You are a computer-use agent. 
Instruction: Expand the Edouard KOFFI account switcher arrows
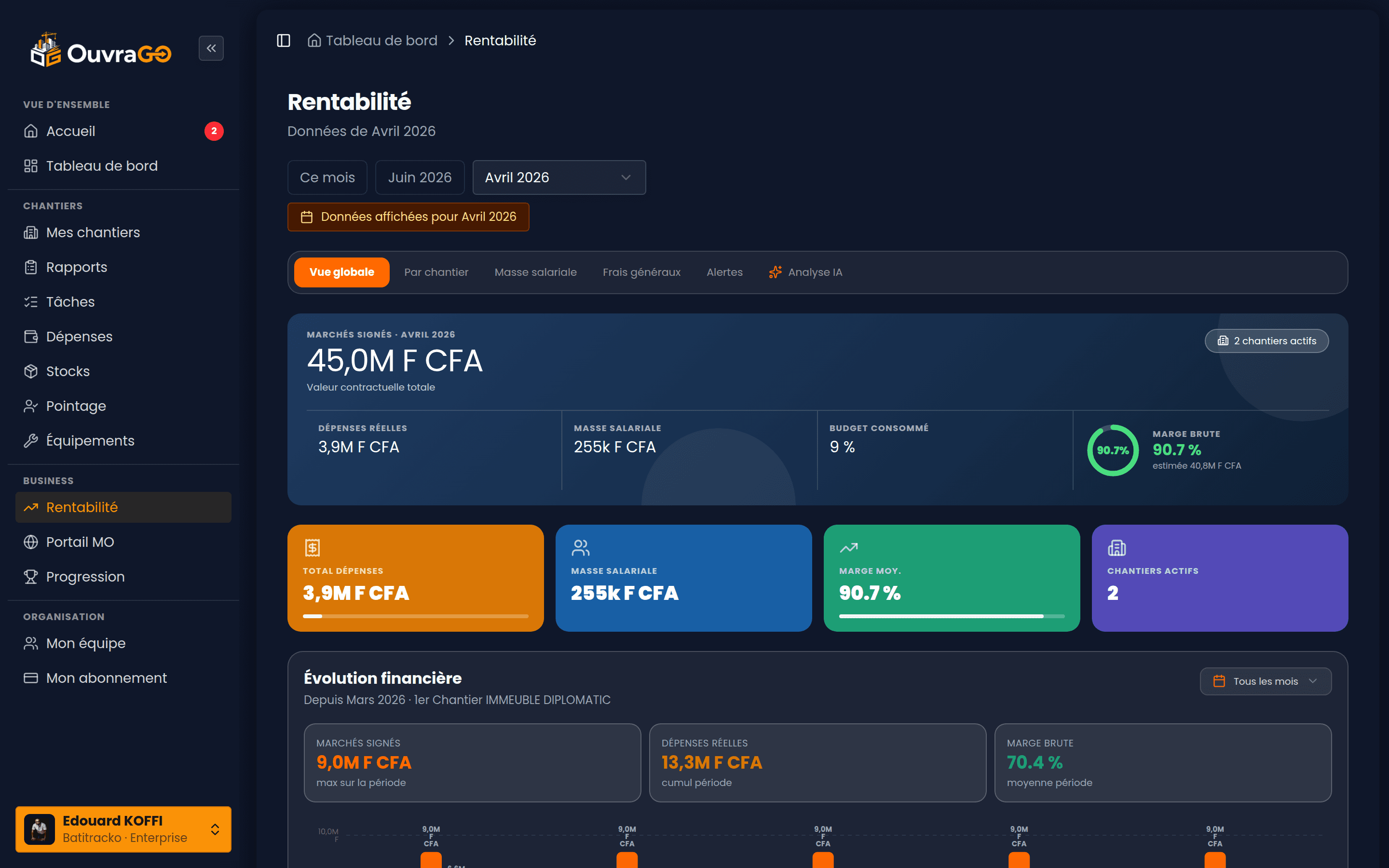coord(215,829)
